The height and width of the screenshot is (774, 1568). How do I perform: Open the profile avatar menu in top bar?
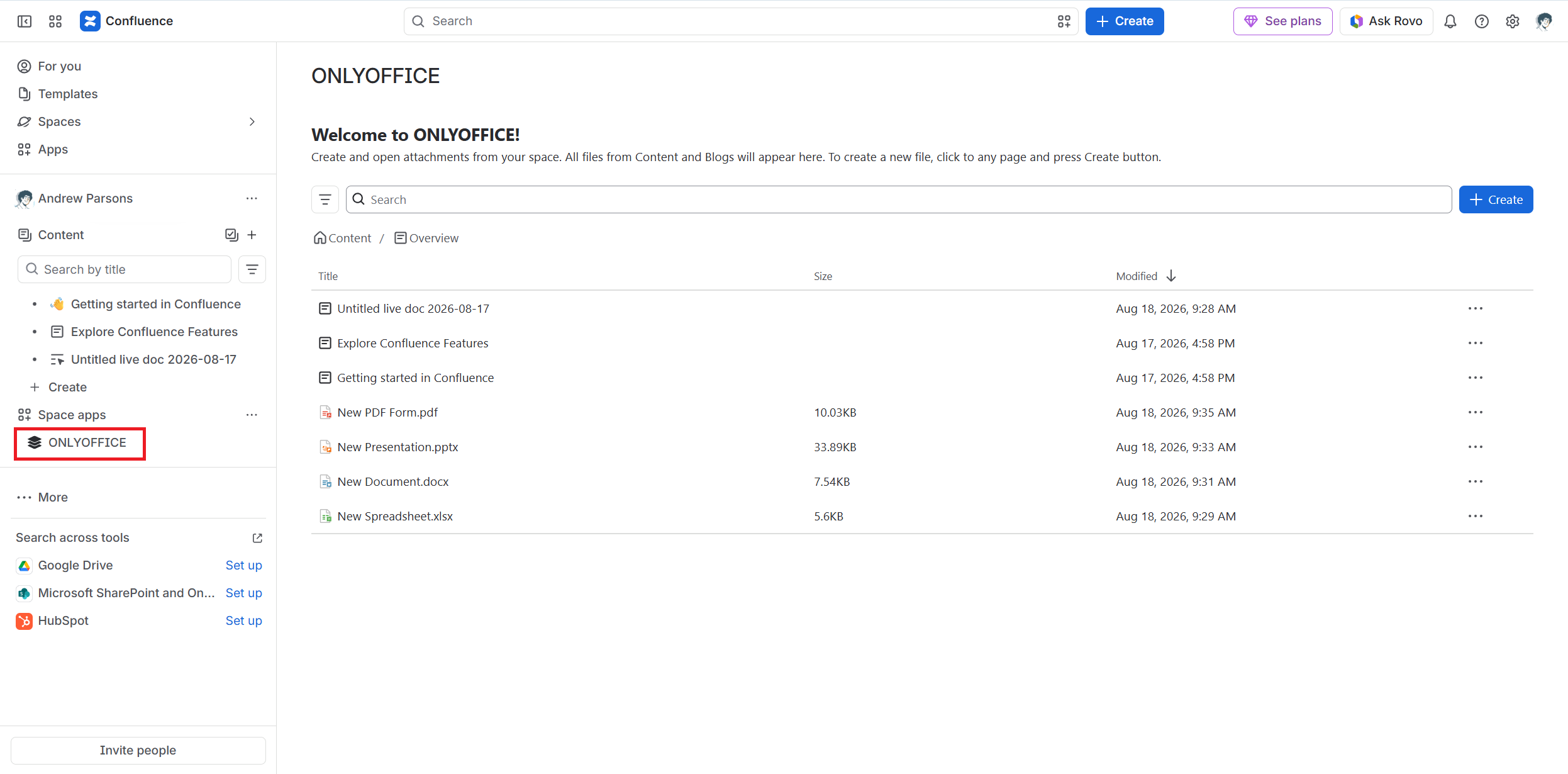(1543, 21)
